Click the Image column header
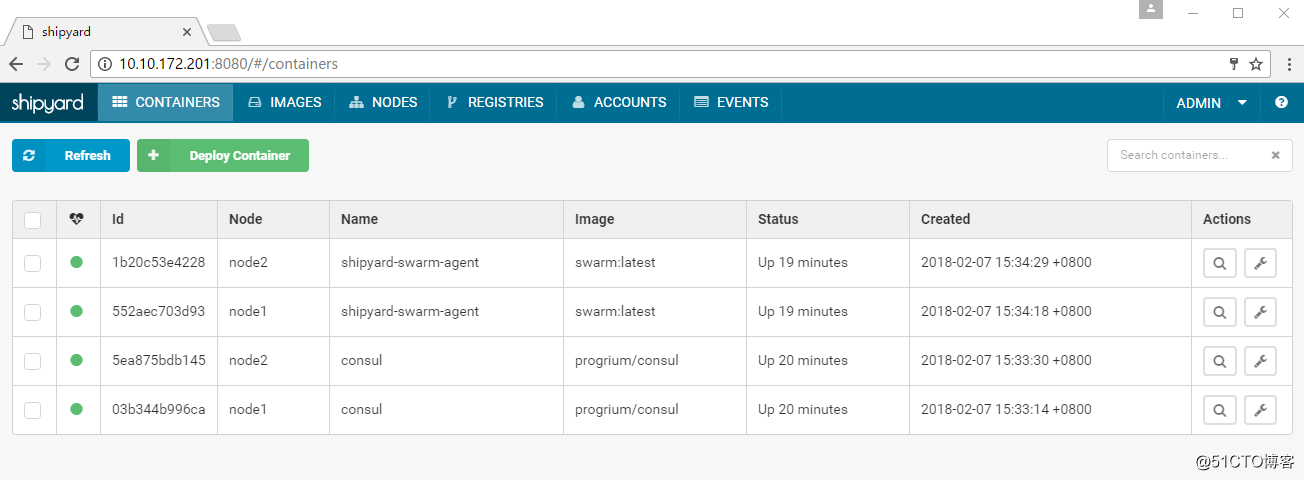The image size is (1304, 480). coord(594,219)
